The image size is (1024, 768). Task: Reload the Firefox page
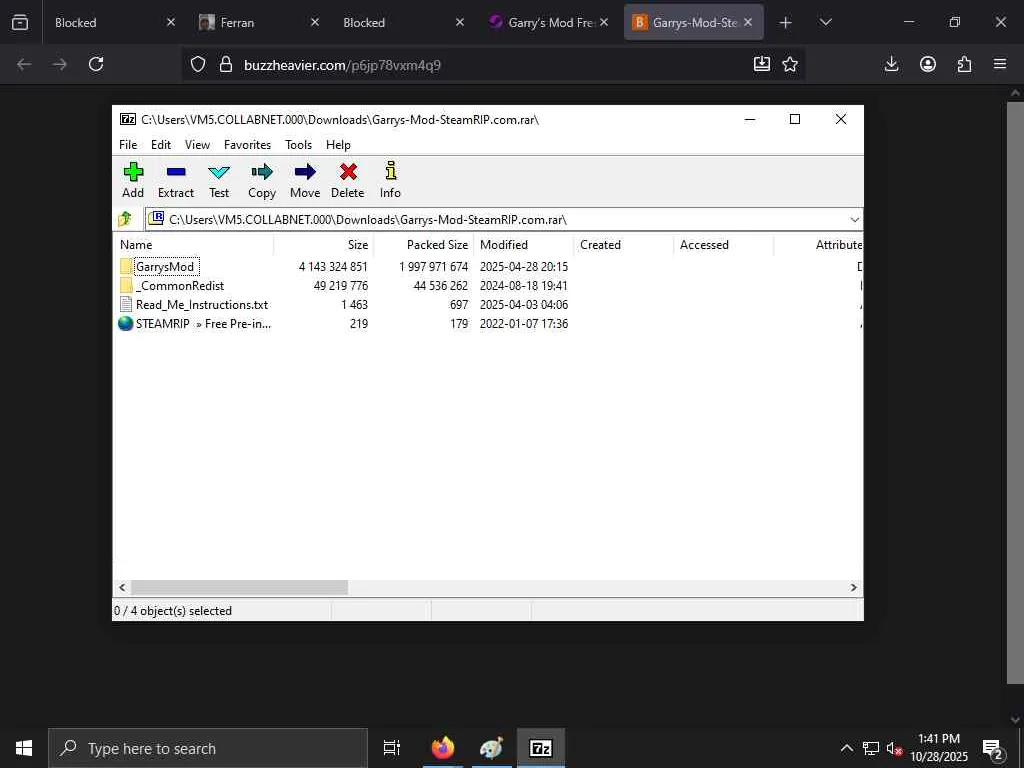tap(96, 64)
